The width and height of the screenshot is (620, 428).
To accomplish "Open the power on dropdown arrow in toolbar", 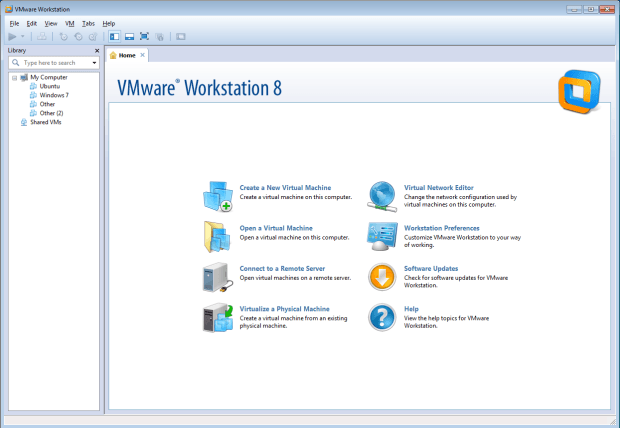I will click(x=23, y=36).
